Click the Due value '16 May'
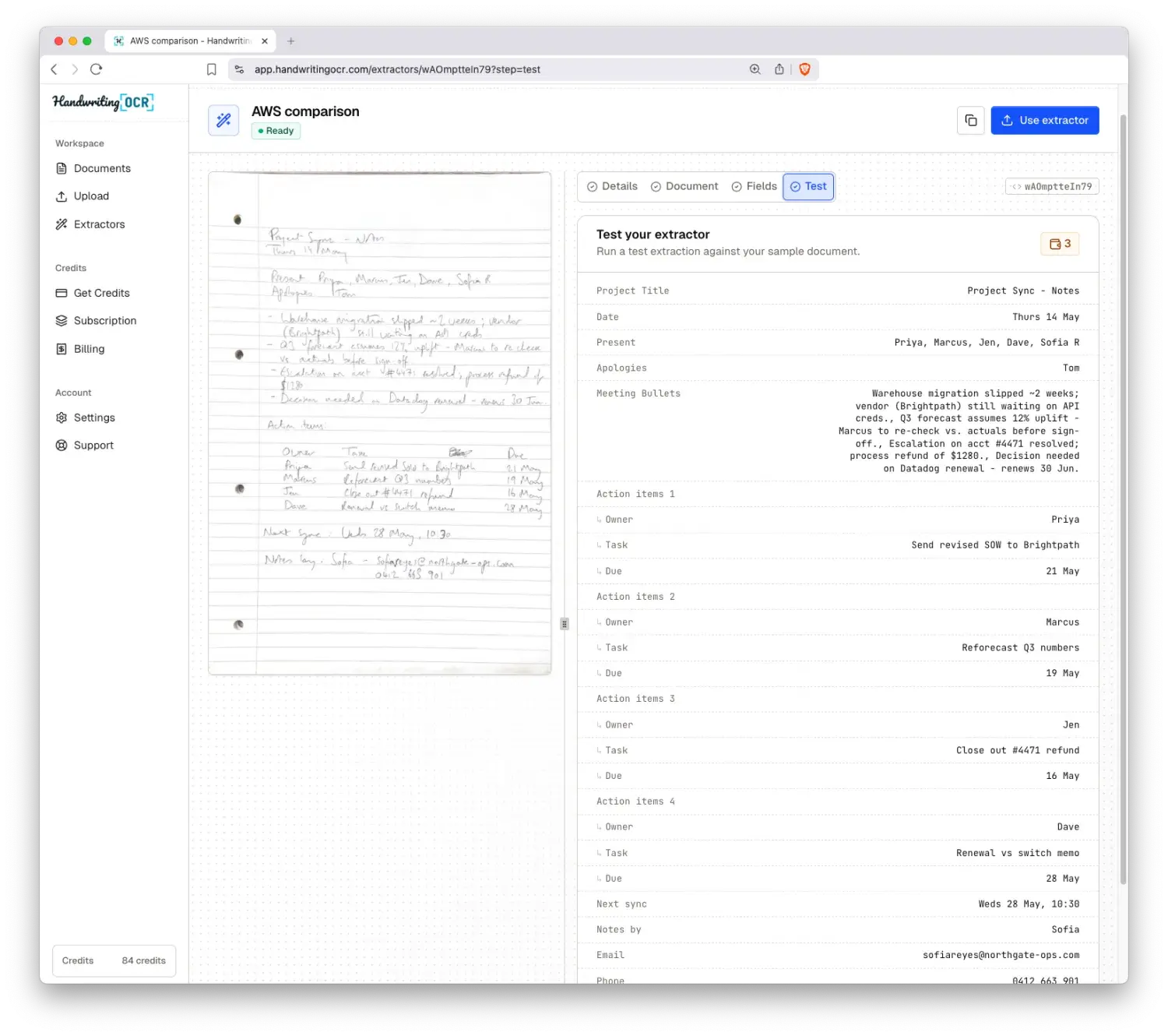This screenshot has width=1168, height=1036. [x=1062, y=776]
